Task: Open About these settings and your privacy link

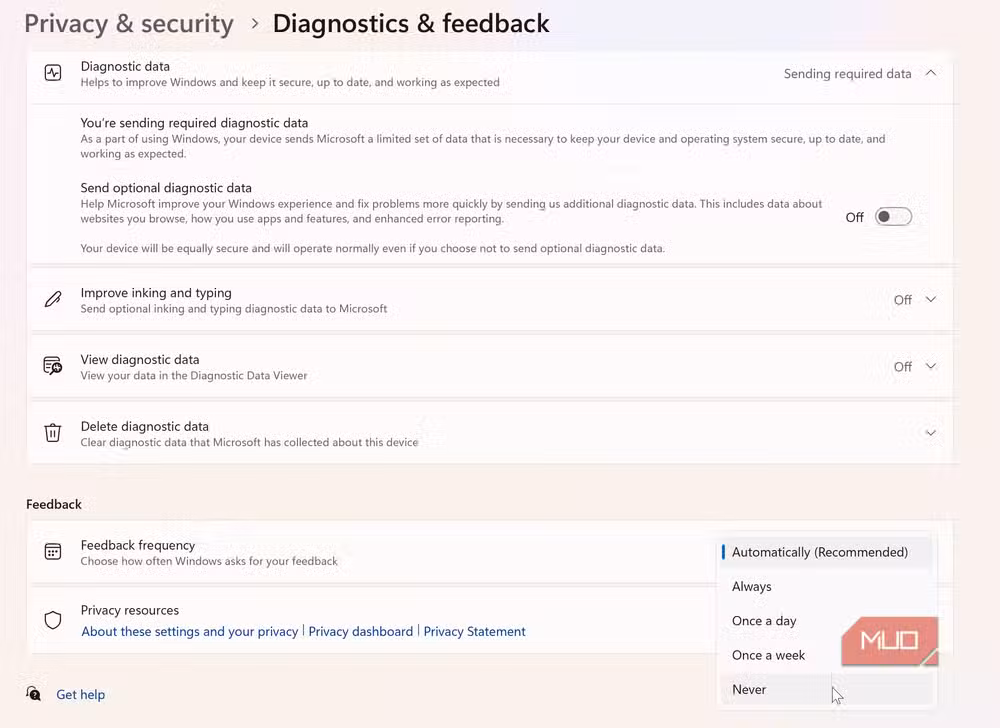Action: pos(189,631)
